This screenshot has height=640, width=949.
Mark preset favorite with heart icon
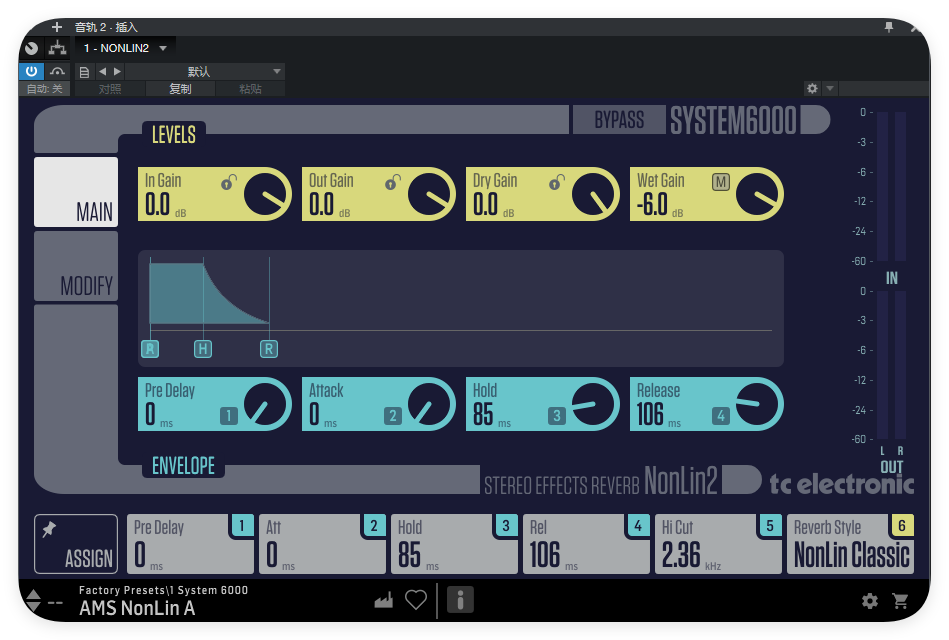click(416, 600)
